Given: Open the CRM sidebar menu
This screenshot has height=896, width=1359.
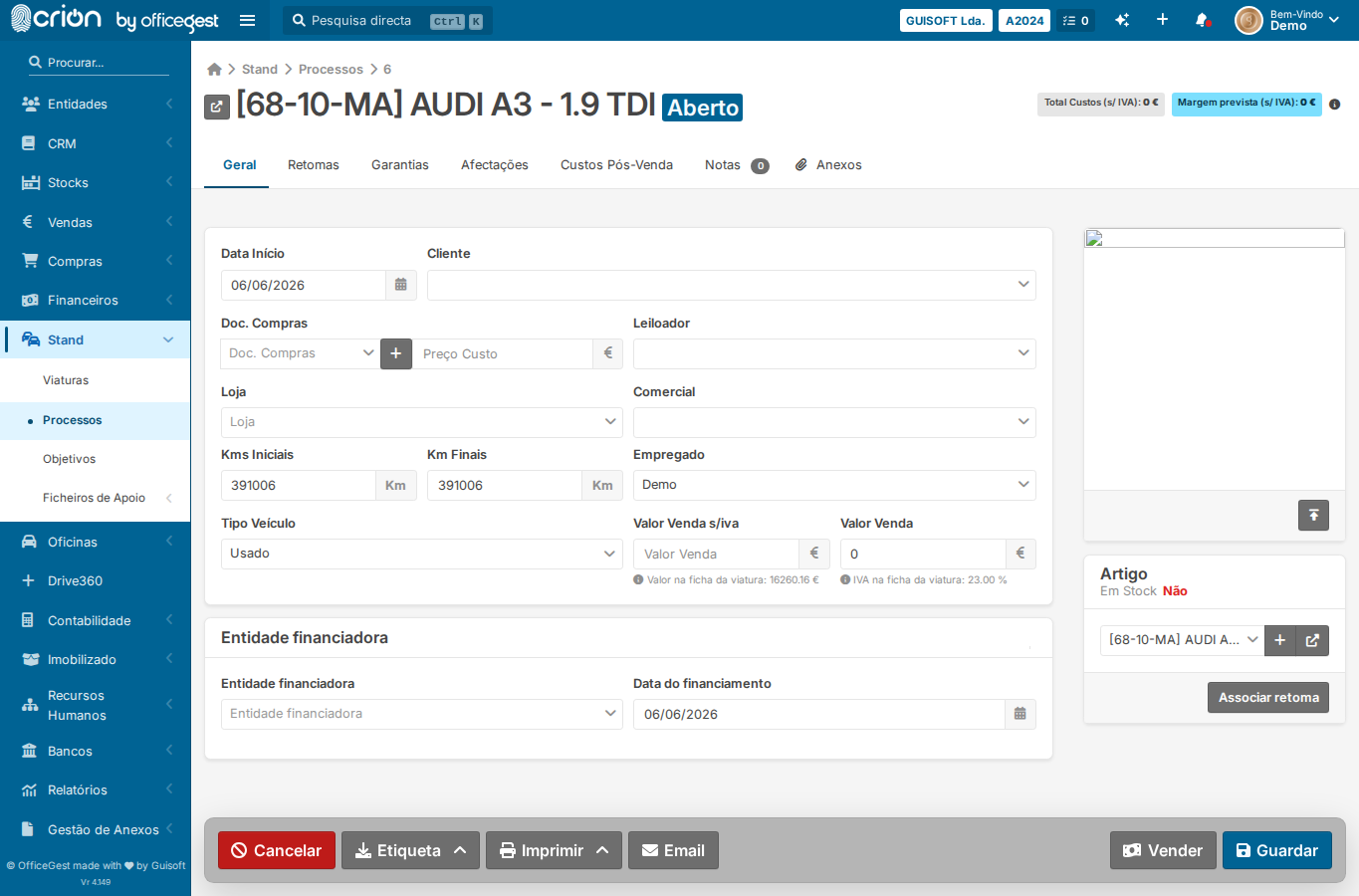Looking at the screenshot, I should (x=96, y=143).
